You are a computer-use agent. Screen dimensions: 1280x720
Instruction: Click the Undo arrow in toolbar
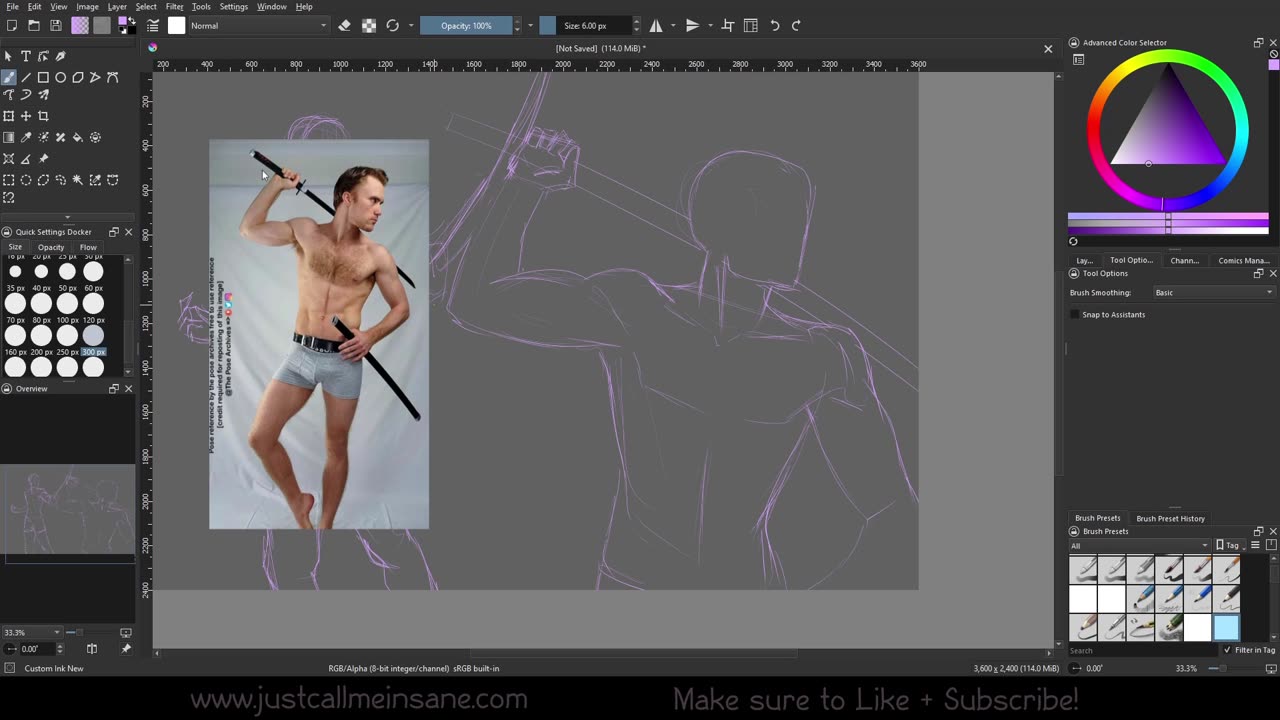point(774,26)
